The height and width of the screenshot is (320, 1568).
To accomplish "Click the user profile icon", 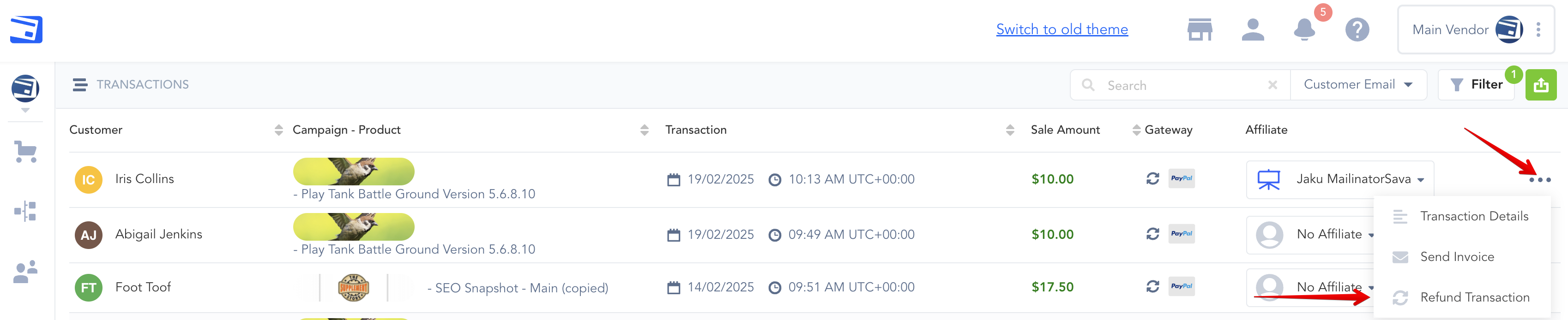I will point(1252,29).
